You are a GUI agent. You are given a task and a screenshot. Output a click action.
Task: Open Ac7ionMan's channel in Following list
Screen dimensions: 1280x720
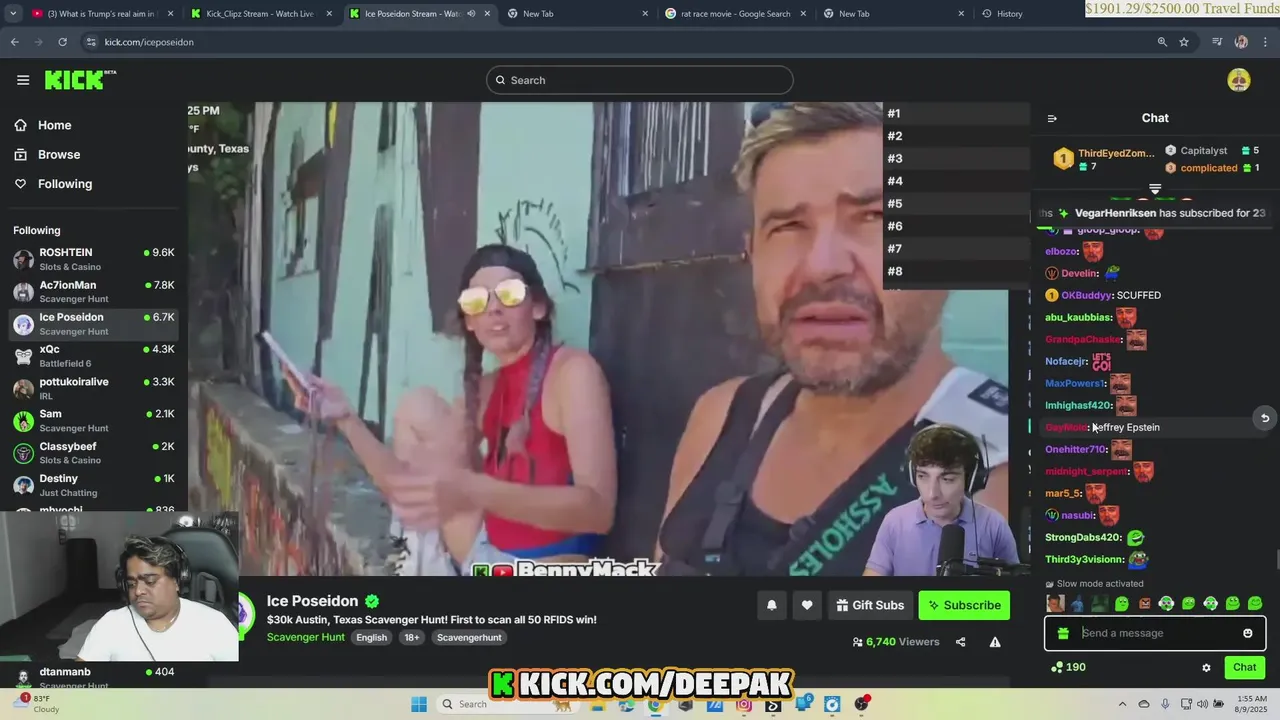point(94,291)
